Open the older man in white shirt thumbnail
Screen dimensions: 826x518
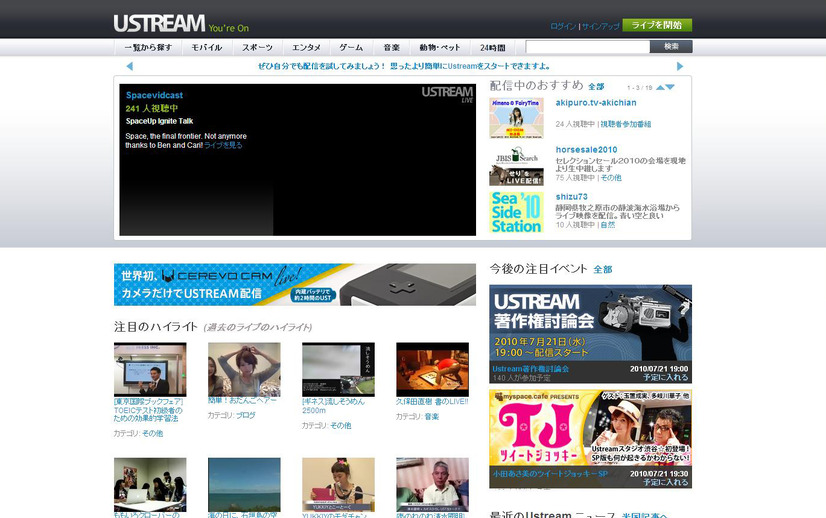[432, 485]
